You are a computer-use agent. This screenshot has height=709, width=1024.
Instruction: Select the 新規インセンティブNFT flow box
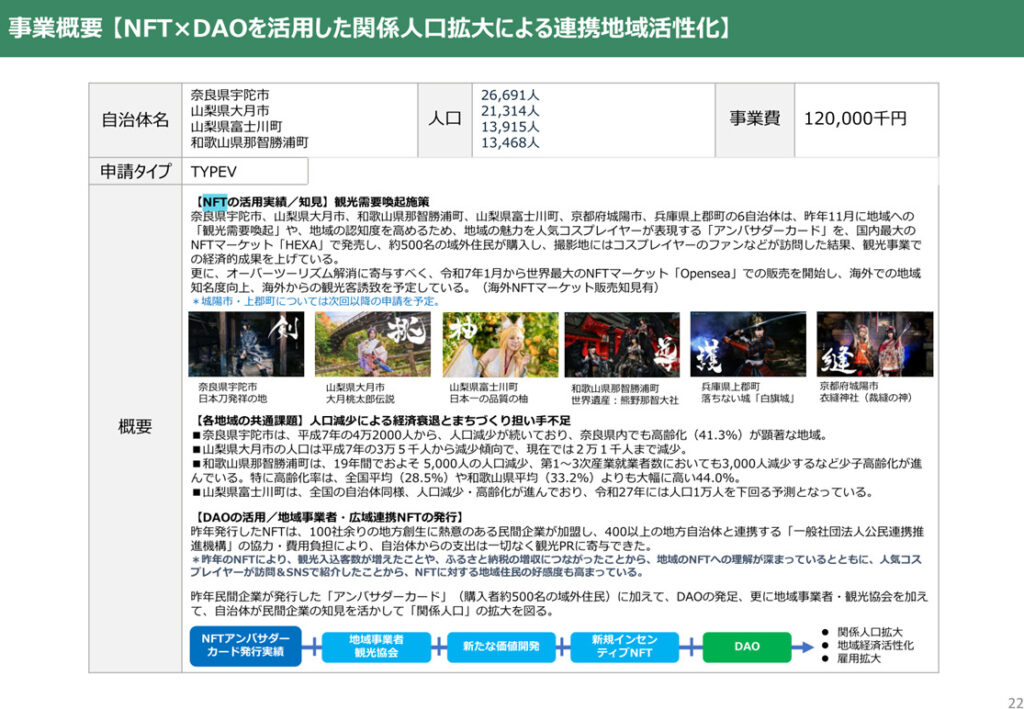coord(623,647)
